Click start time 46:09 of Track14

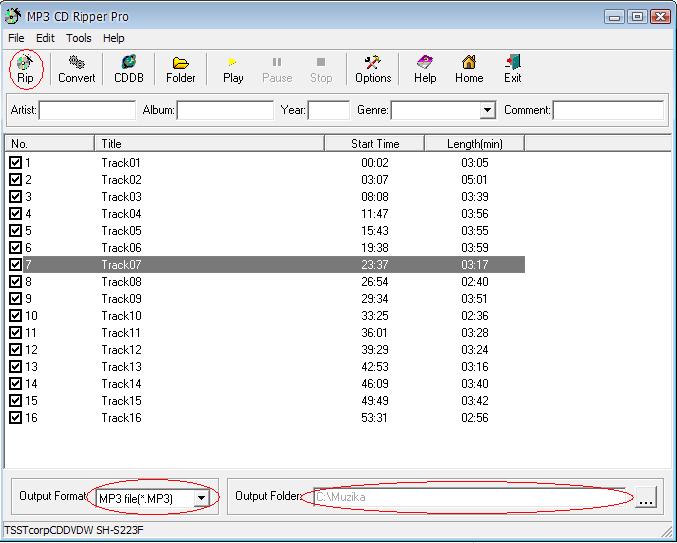[x=375, y=384]
